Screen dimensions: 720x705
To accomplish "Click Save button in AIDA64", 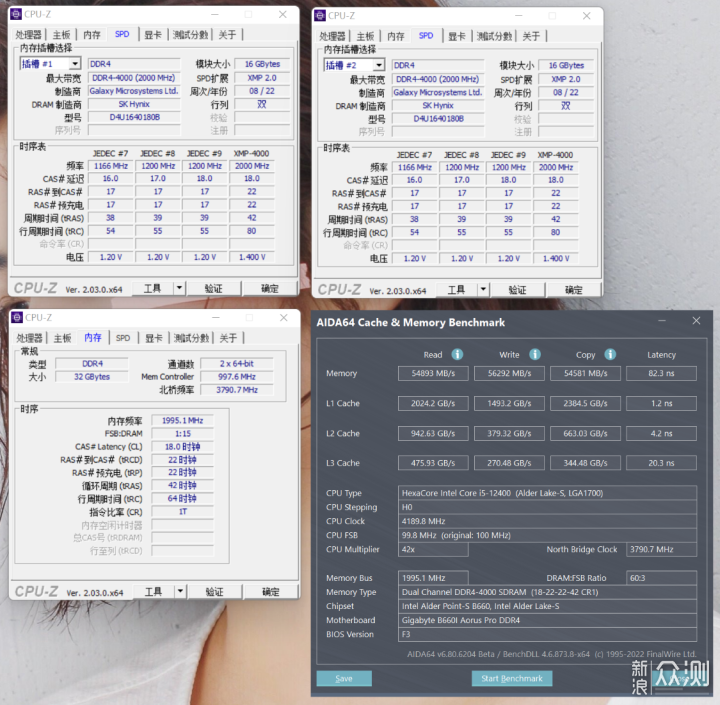I will 344,678.
